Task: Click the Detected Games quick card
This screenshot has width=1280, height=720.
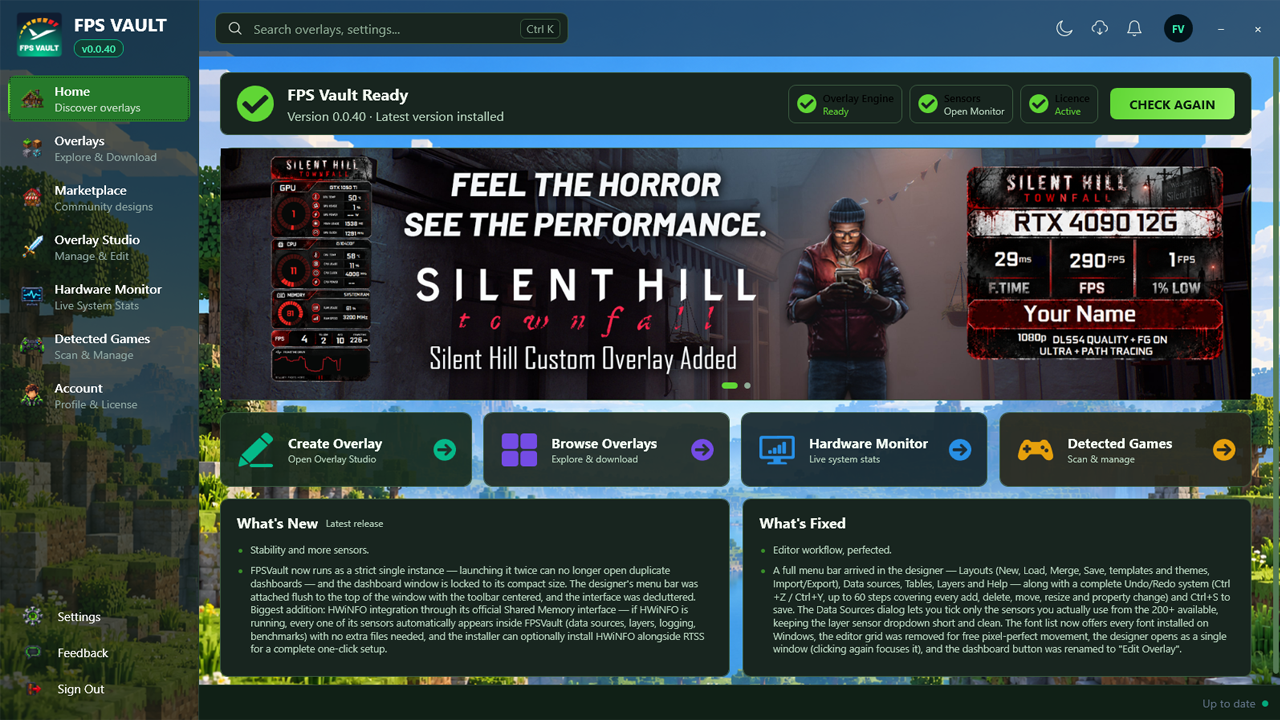Action: [1125, 450]
